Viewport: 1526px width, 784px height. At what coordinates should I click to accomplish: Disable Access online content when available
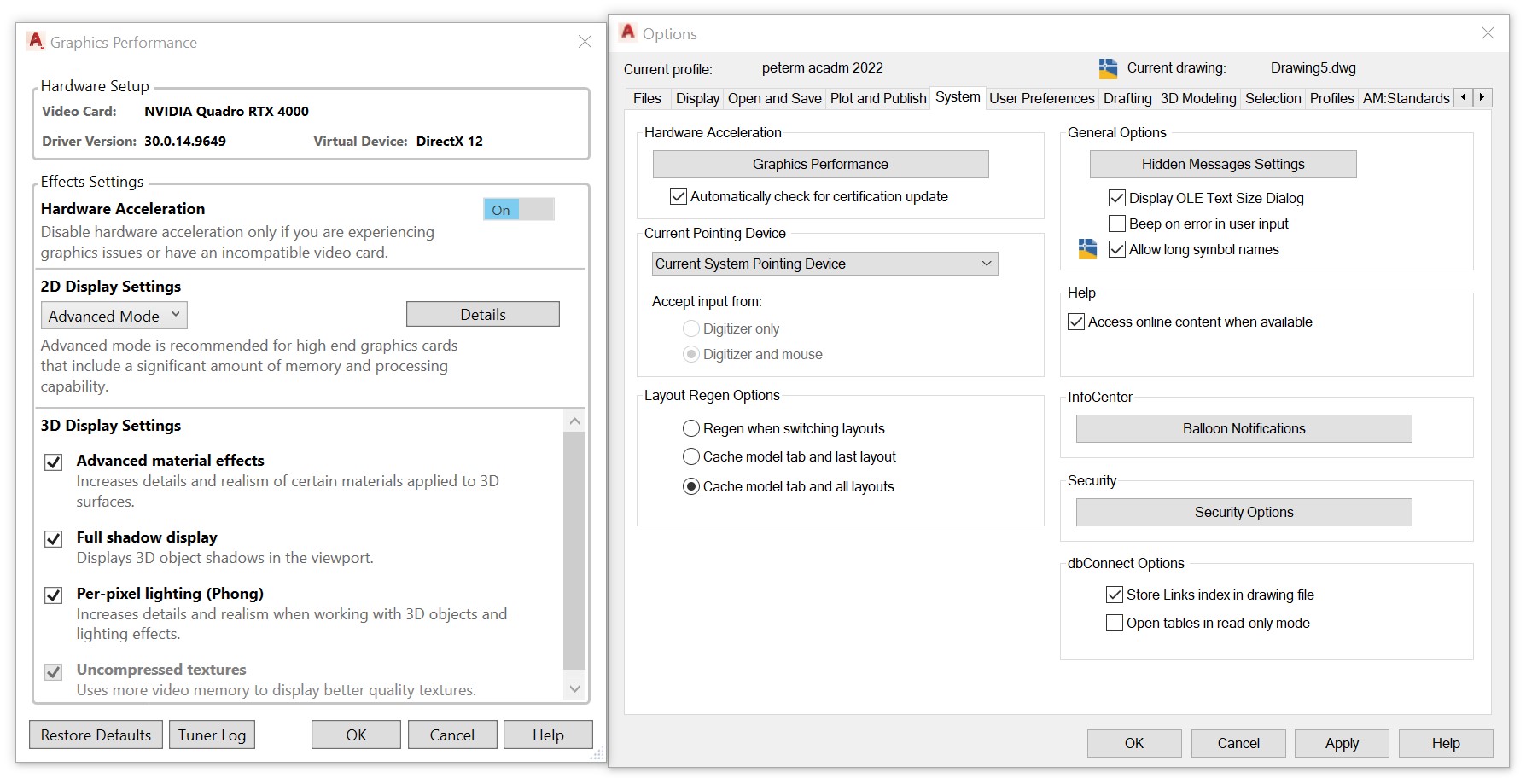click(1075, 322)
